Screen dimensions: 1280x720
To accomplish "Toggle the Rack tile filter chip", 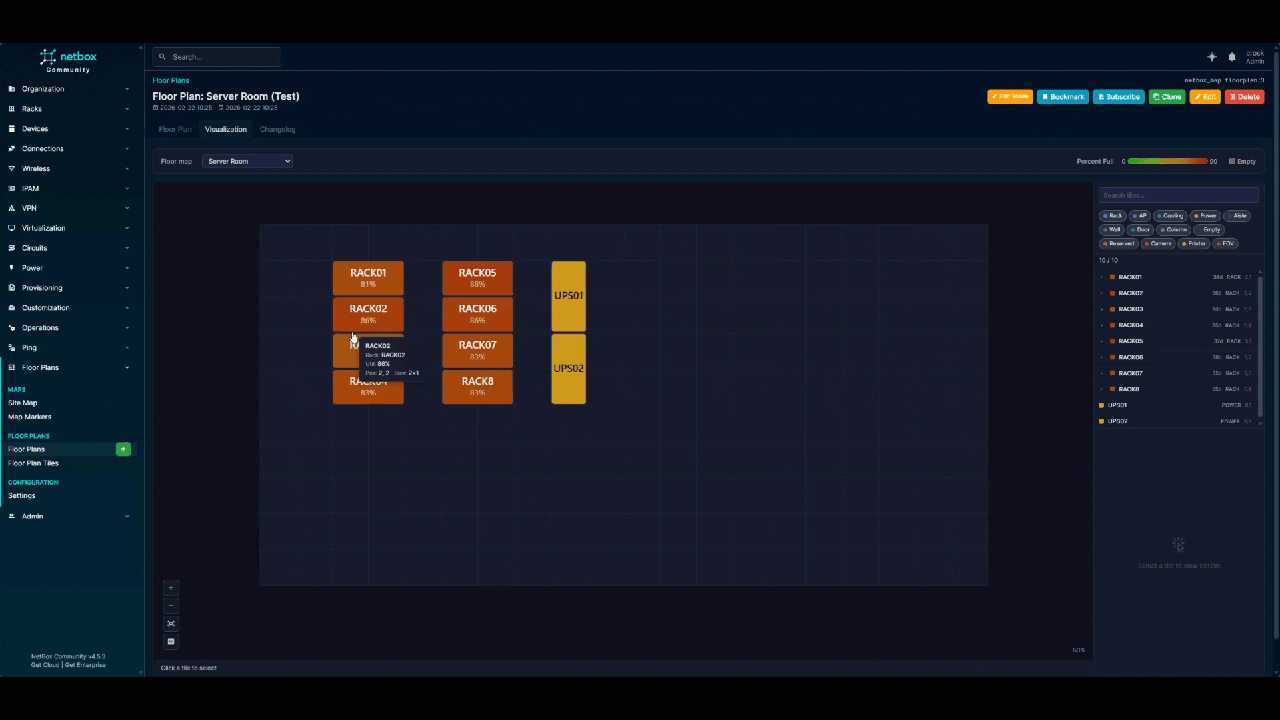I will pyautogui.click(x=1113, y=216).
